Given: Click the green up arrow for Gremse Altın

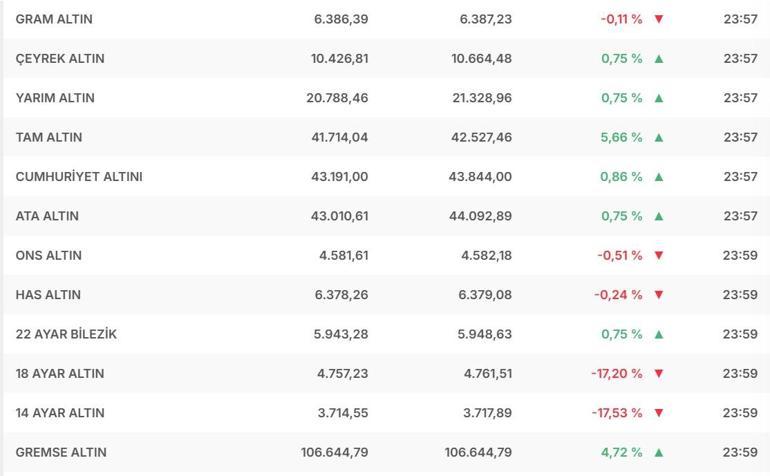Looking at the screenshot, I should tap(659, 452).
